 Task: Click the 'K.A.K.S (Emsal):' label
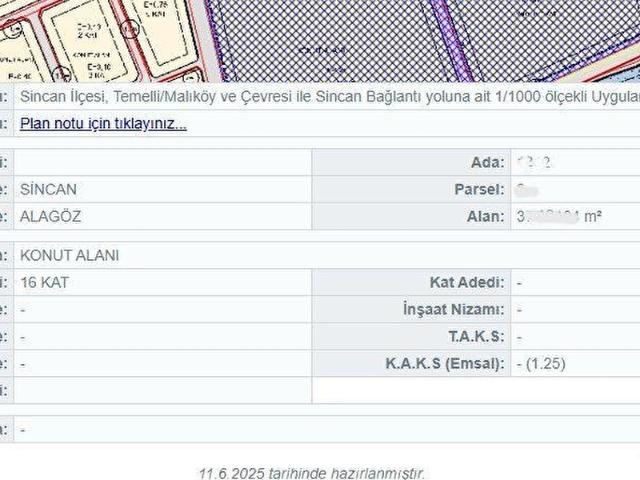coord(445,363)
